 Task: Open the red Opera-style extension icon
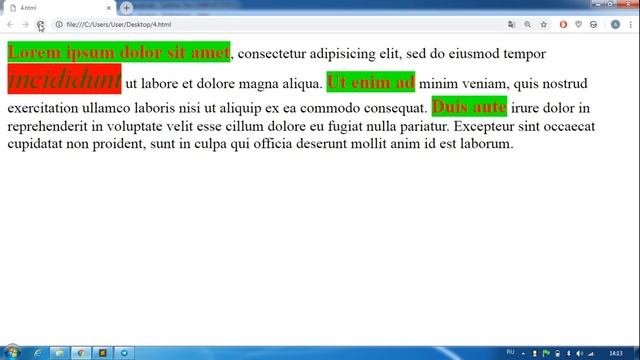(563, 24)
